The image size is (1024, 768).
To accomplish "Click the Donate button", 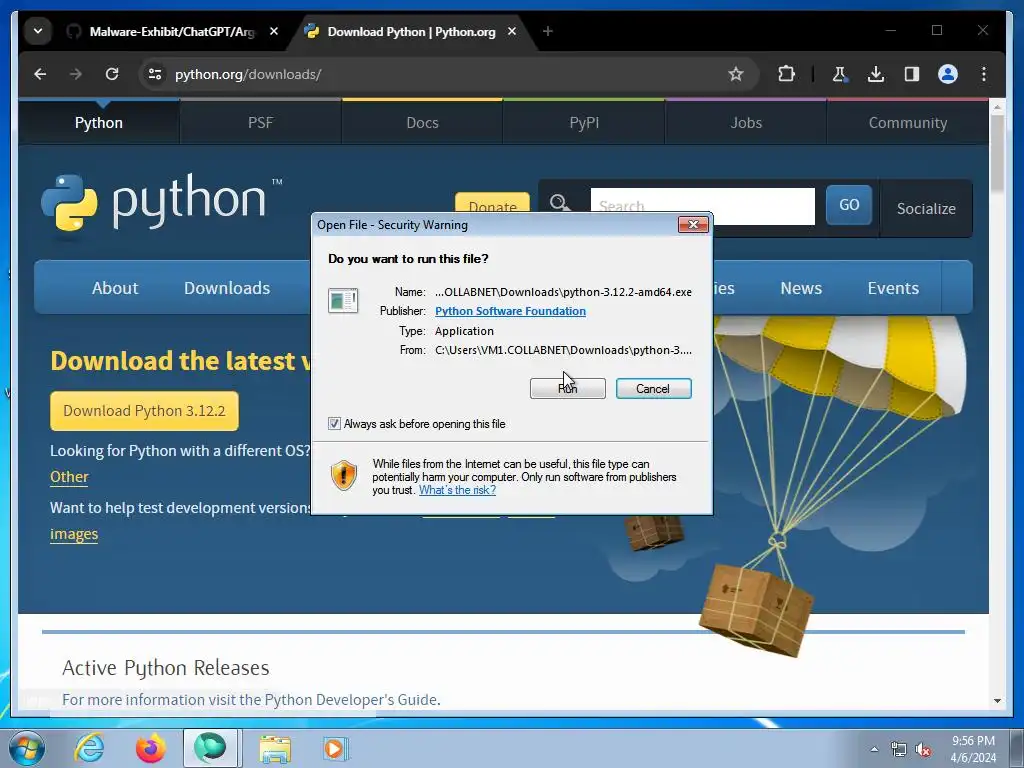I will 492,202.
